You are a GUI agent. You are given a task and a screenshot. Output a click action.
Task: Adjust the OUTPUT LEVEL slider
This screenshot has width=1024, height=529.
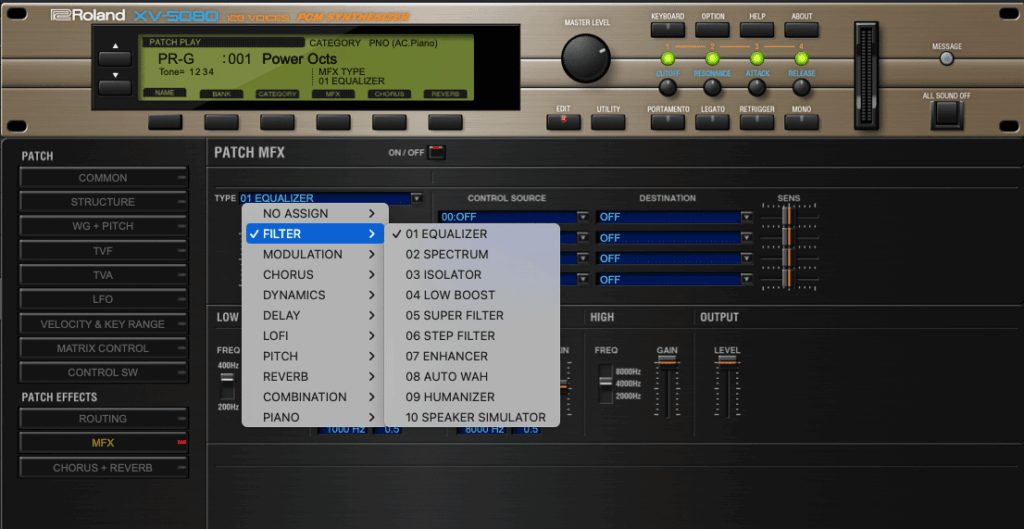pyautogui.click(x=728, y=361)
